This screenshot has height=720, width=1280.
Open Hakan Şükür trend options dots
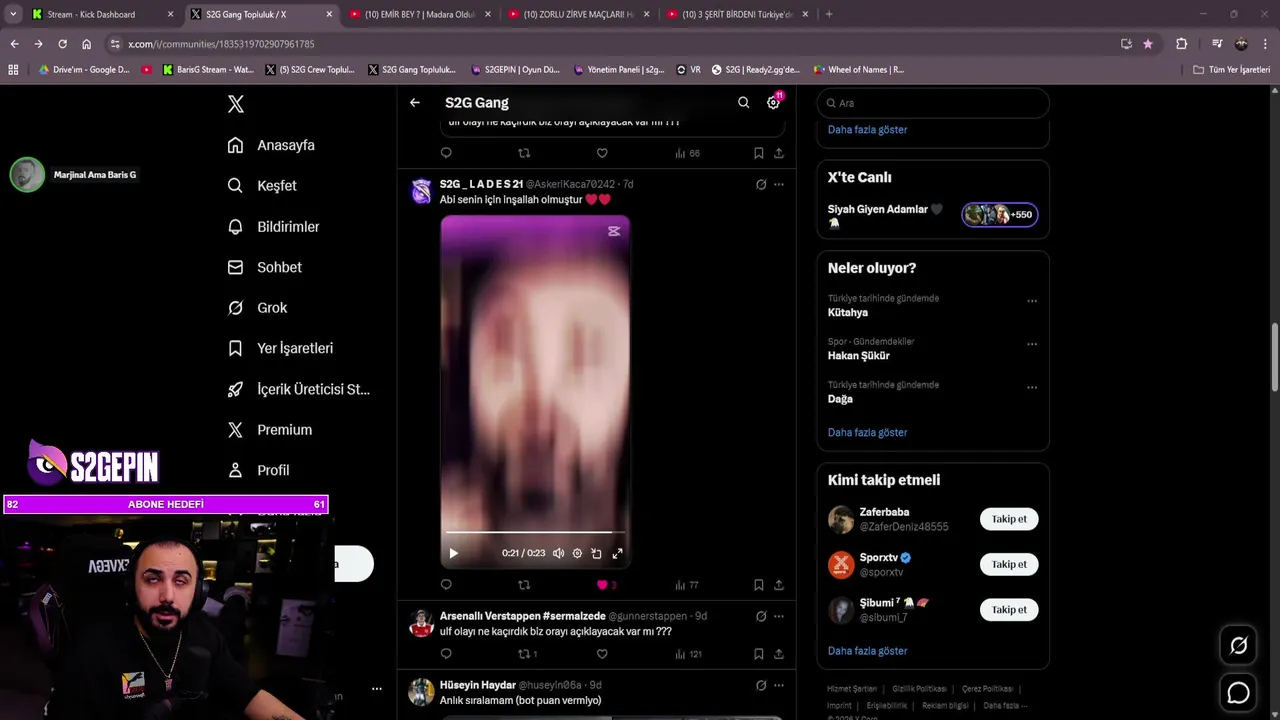point(1032,344)
